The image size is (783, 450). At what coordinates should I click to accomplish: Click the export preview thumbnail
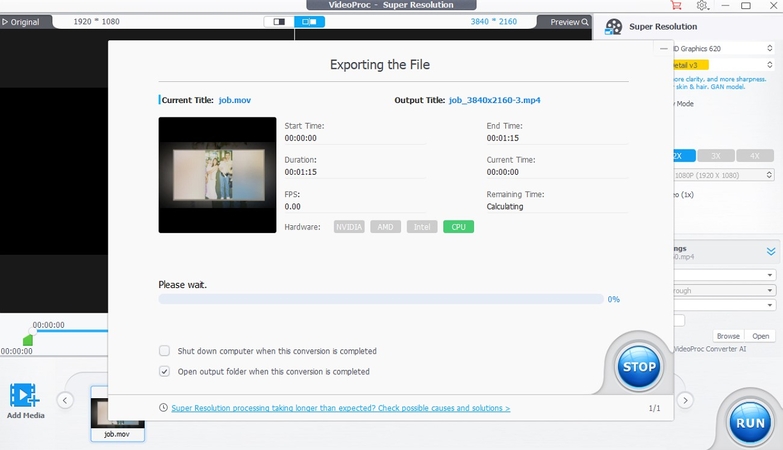217,175
